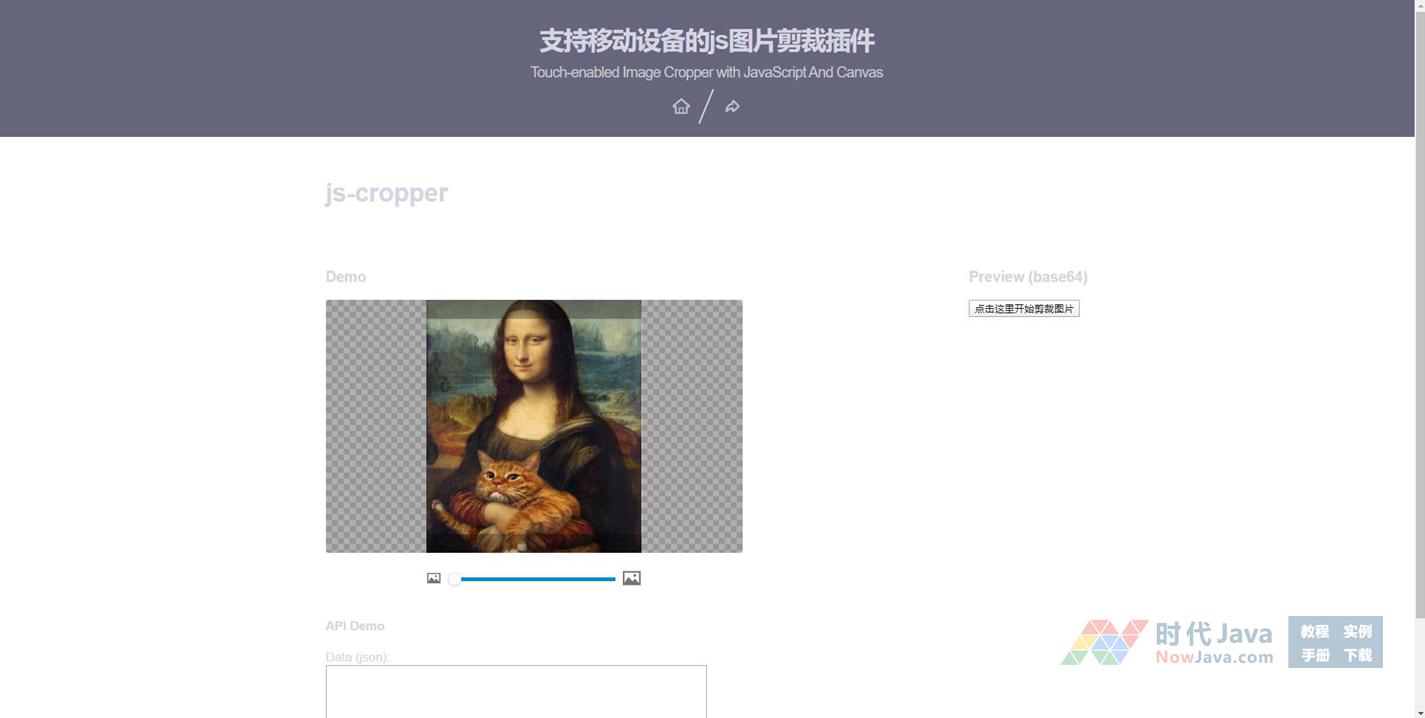Click the Demo heading above the cropper
Screen dimensions: 1425x718
(x=346, y=277)
